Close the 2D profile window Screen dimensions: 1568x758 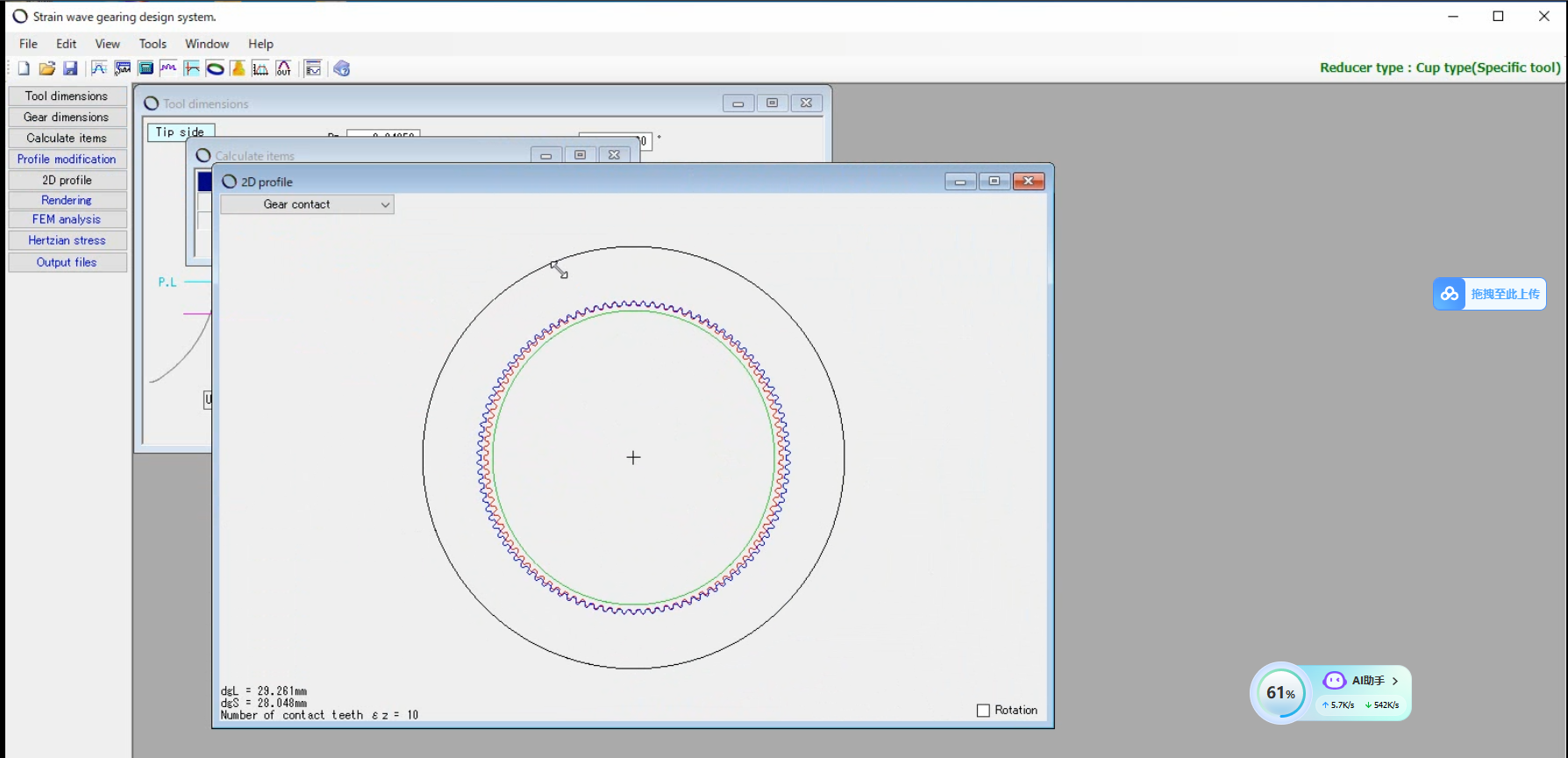pyautogui.click(x=1029, y=181)
